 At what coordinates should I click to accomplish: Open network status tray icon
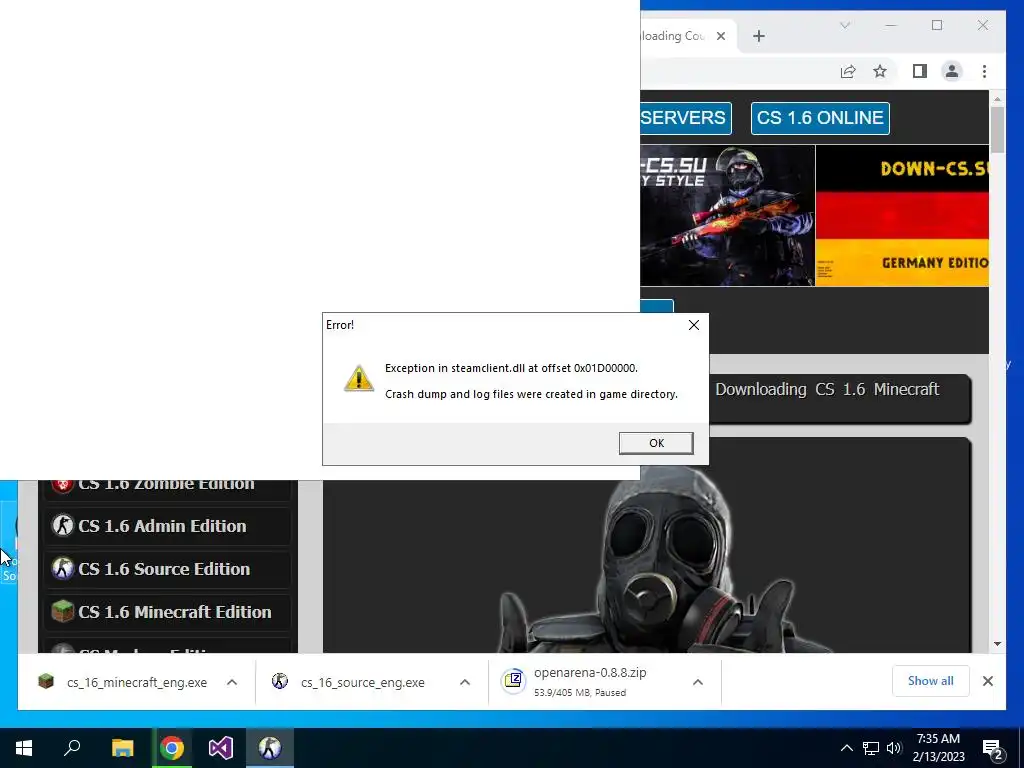(871, 748)
